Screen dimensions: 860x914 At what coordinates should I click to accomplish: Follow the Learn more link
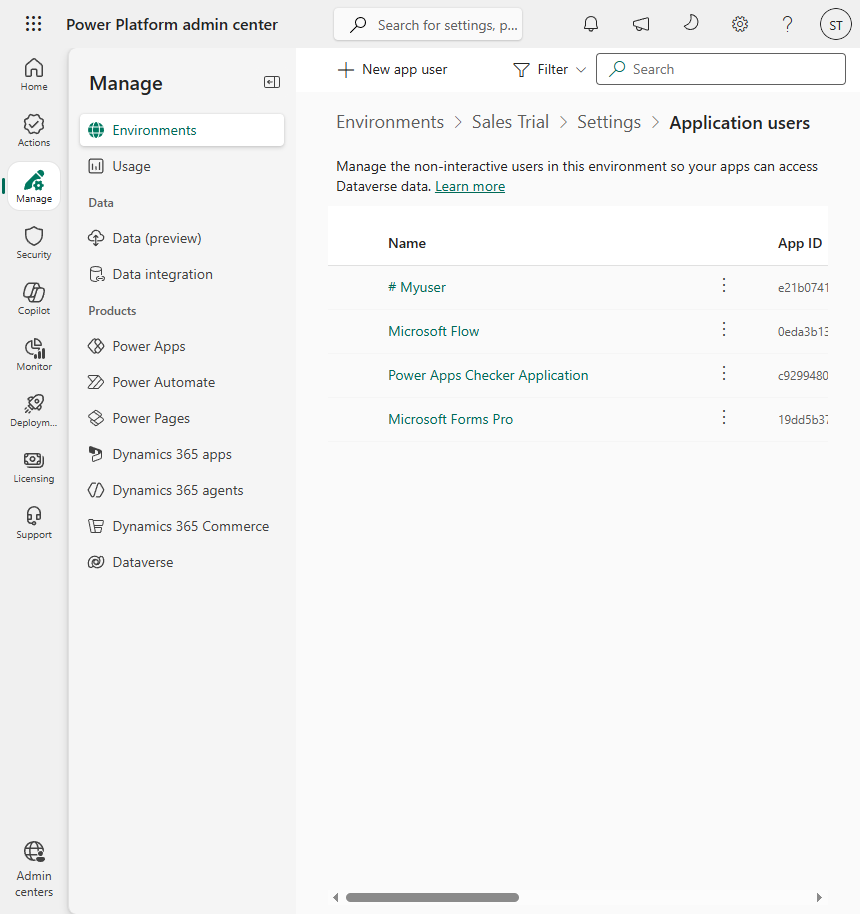[x=470, y=187]
